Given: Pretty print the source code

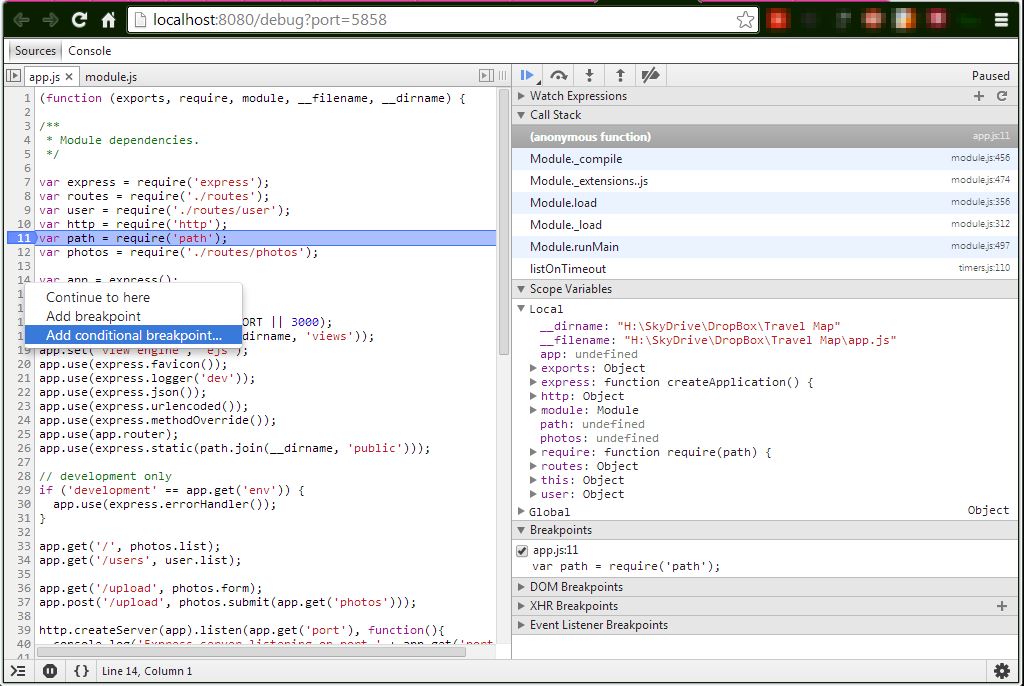Looking at the screenshot, I should coord(82,671).
